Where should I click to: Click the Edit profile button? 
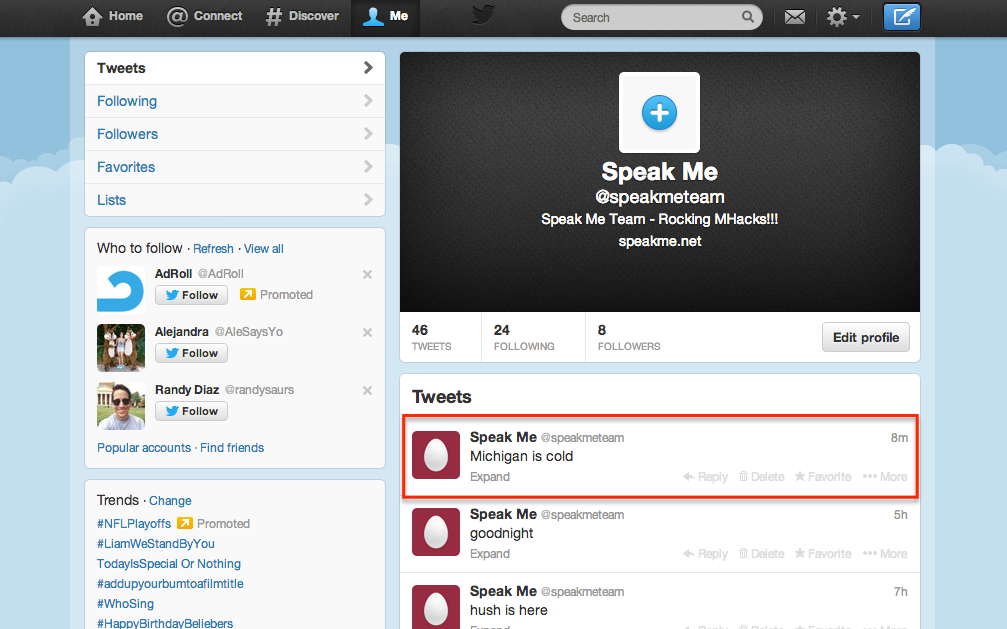point(866,337)
